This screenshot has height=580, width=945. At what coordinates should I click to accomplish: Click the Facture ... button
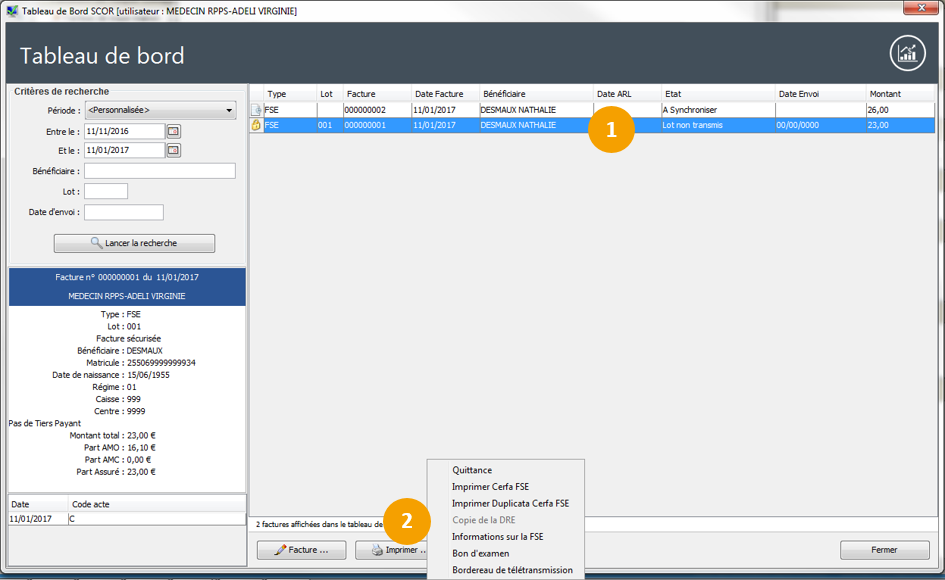(301, 550)
